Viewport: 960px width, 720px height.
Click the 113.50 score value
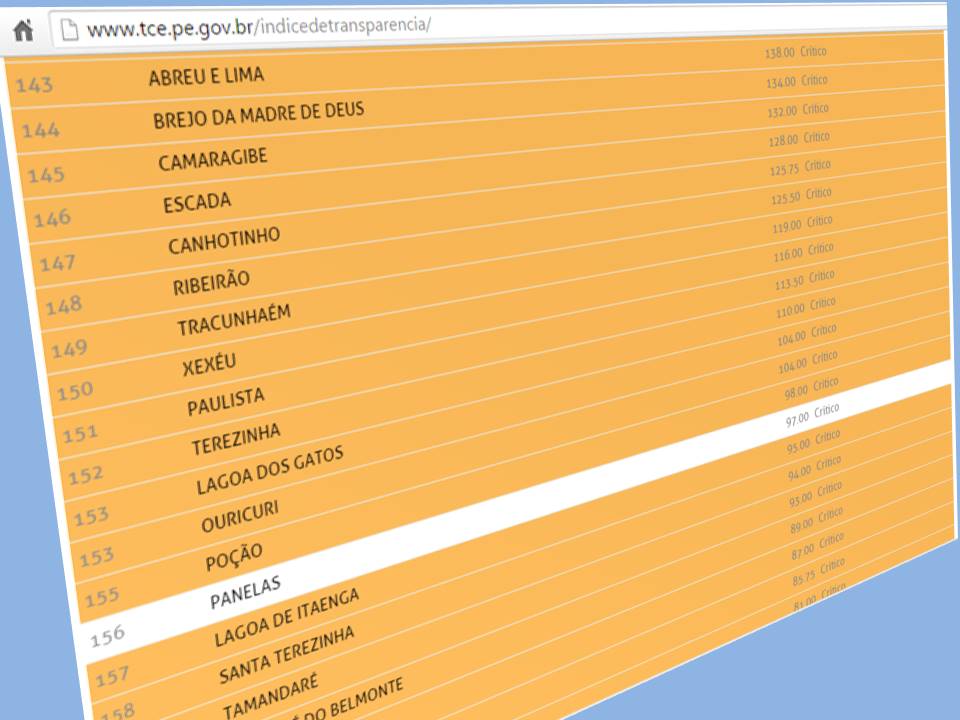click(x=790, y=282)
